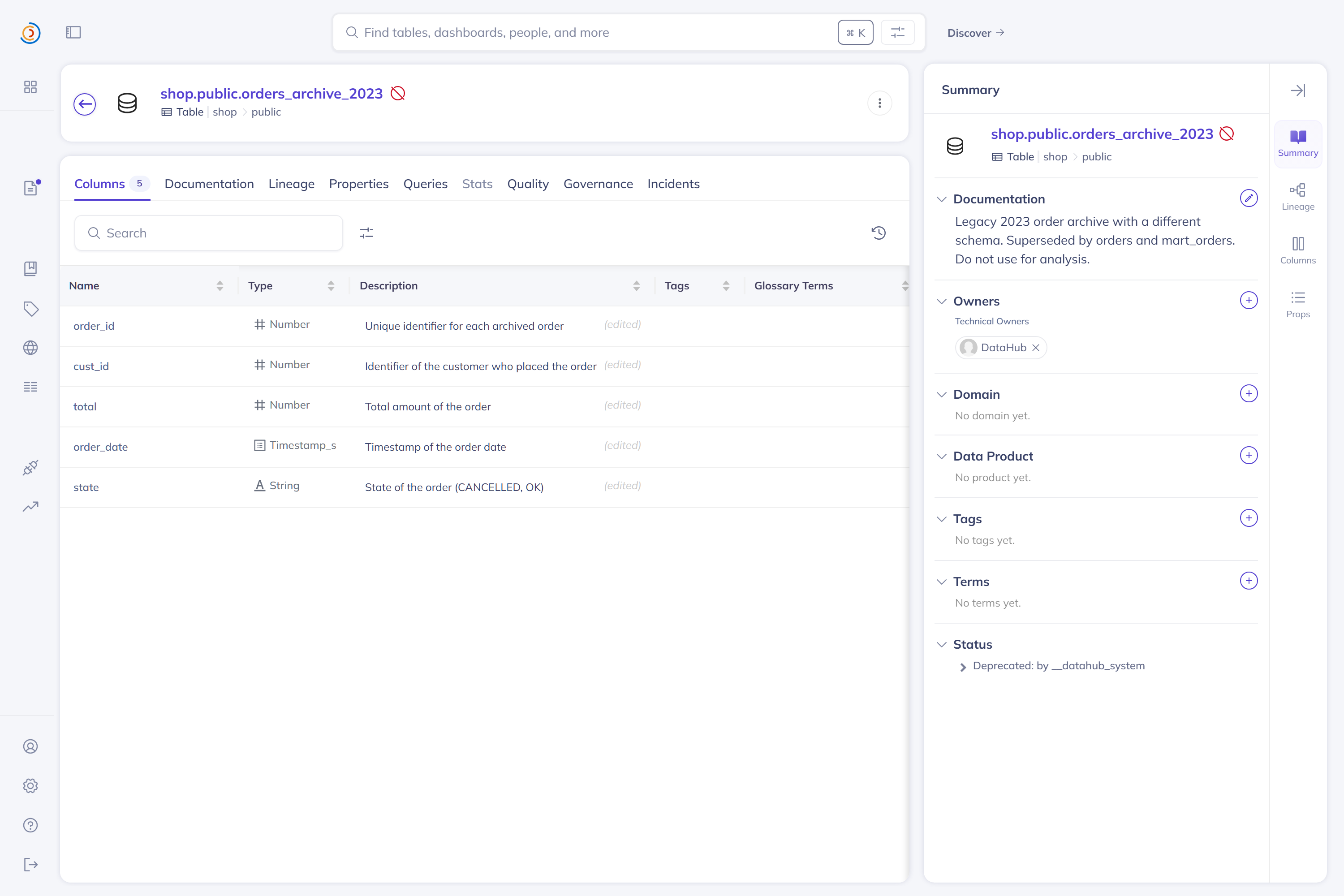The width and height of the screenshot is (1344, 896).
Task: Focus the columns Search field
Action: (x=209, y=233)
